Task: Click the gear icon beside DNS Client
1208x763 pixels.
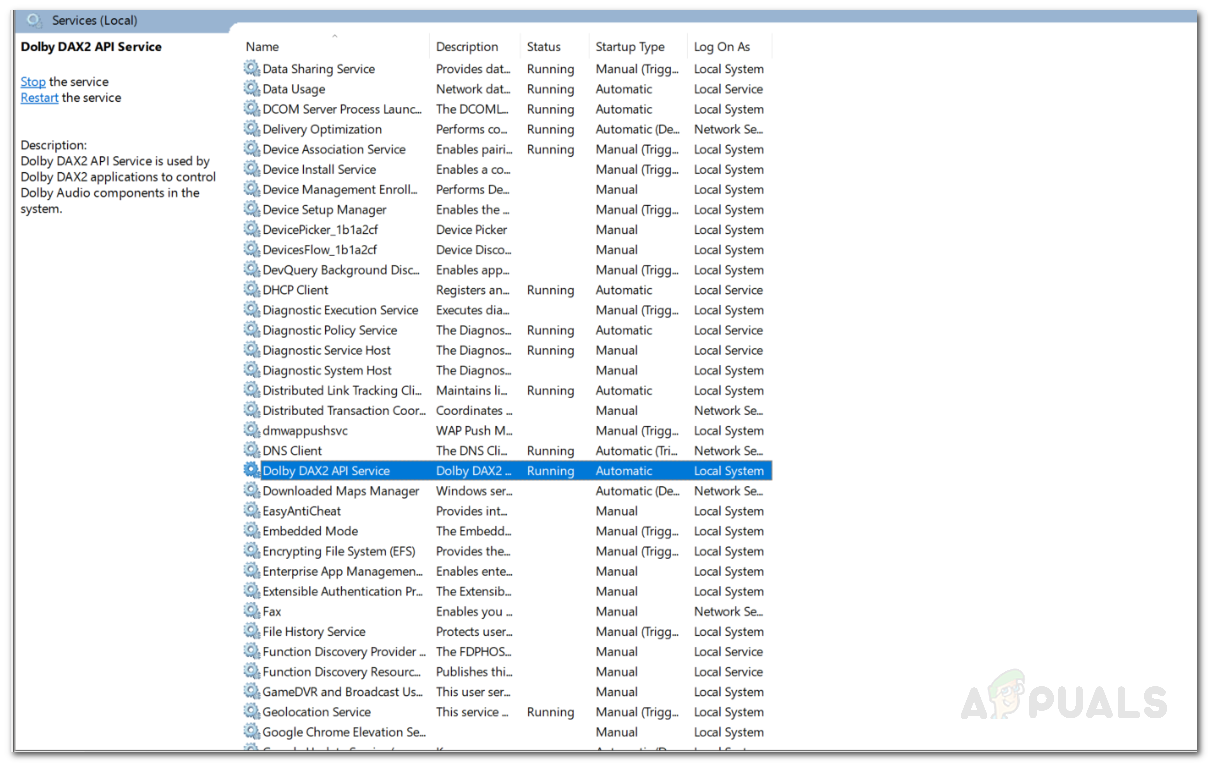Action: (252, 451)
